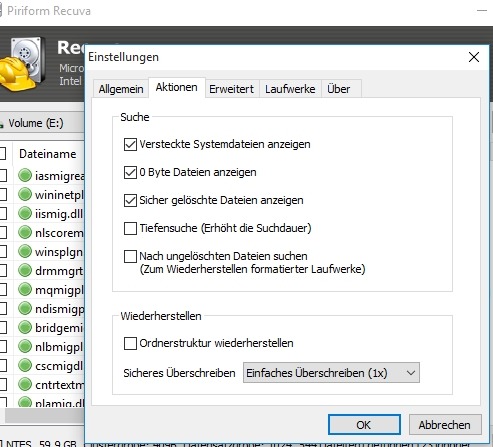The height and width of the screenshot is (447, 493).
Task: Confirm settings with OK button
Action: click(x=364, y=425)
